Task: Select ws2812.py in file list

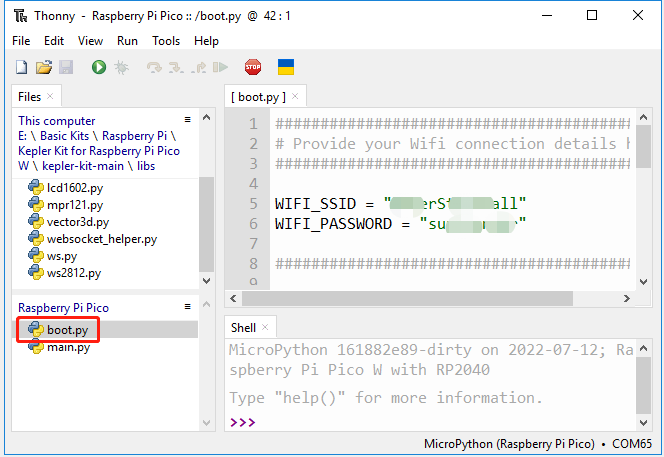Action: 65,273
